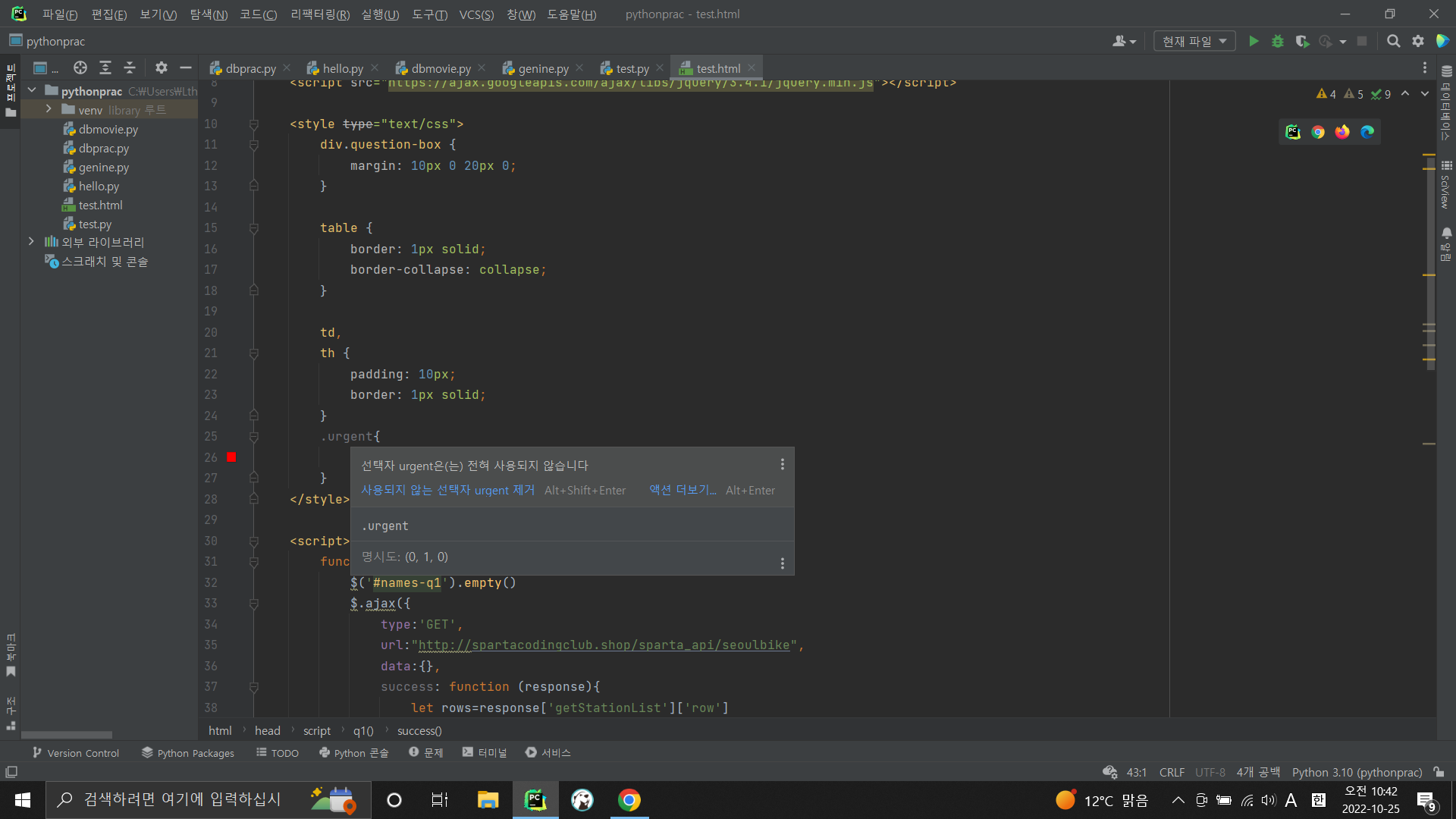The height and width of the screenshot is (819, 1456).
Task: Collapse all items in project tree
Action: (130, 67)
